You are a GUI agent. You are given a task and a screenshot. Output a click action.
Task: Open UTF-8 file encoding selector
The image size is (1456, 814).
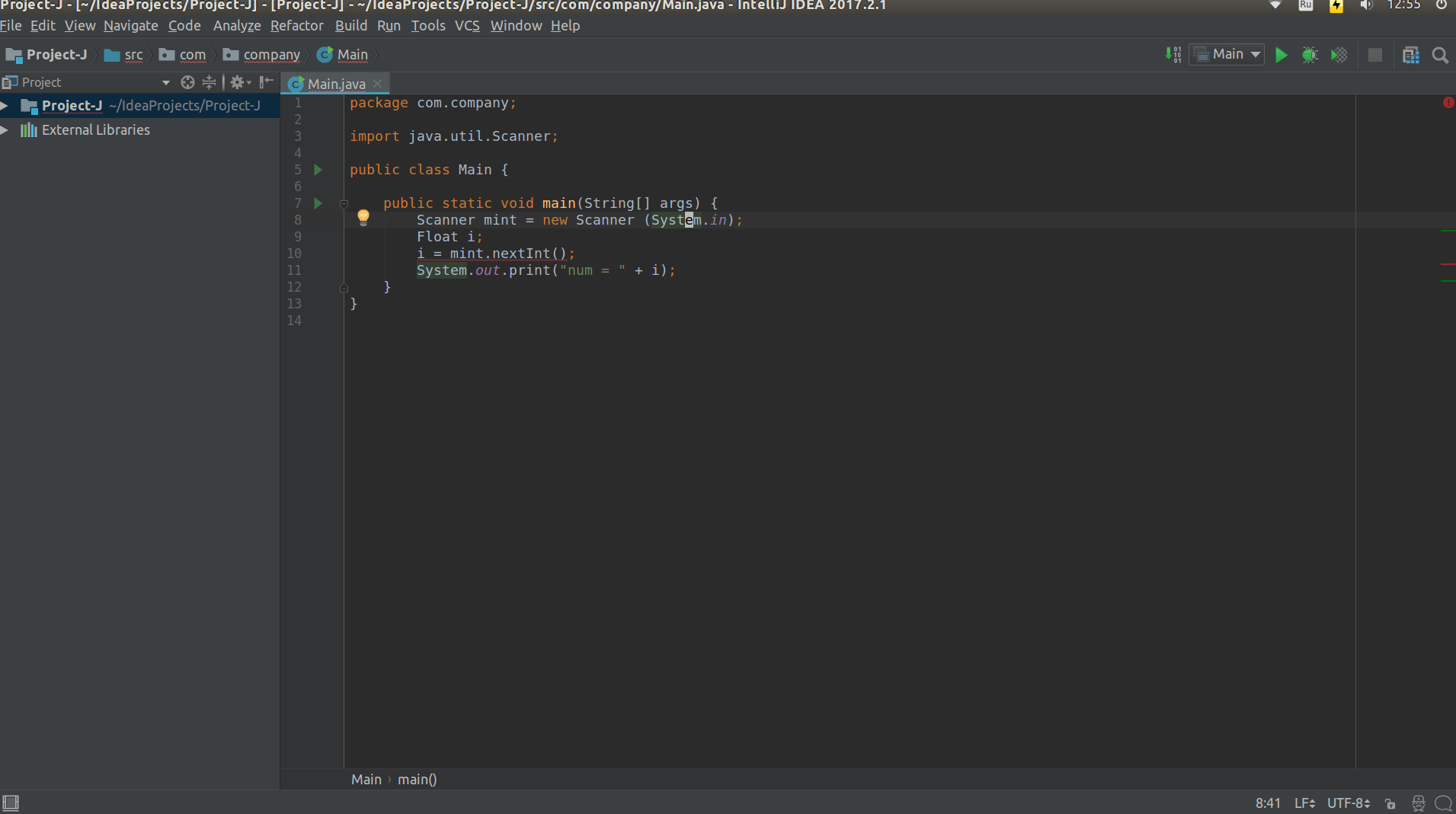pos(1349,803)
